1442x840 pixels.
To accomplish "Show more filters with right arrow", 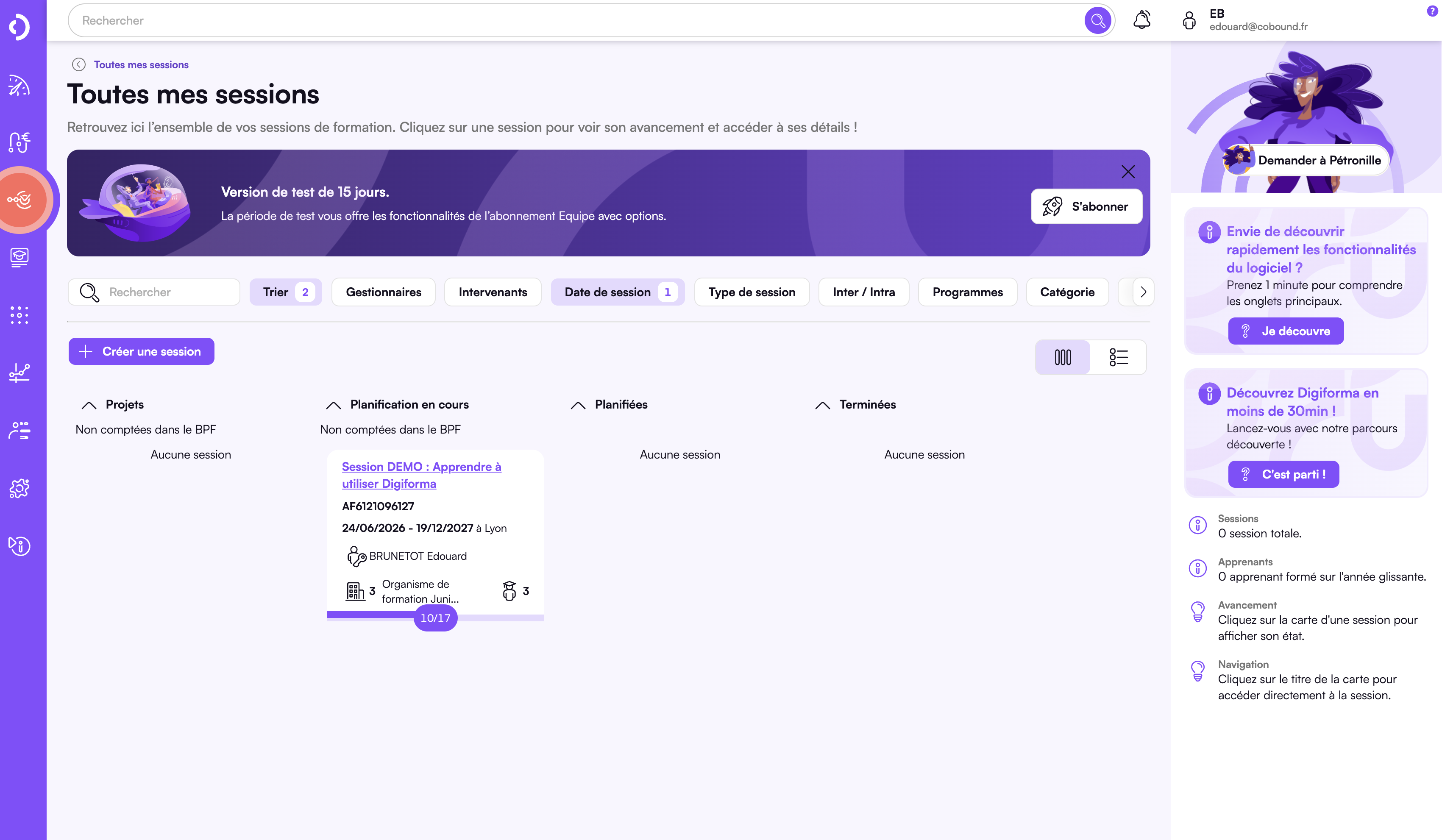I will click(x=1143, y=292).
